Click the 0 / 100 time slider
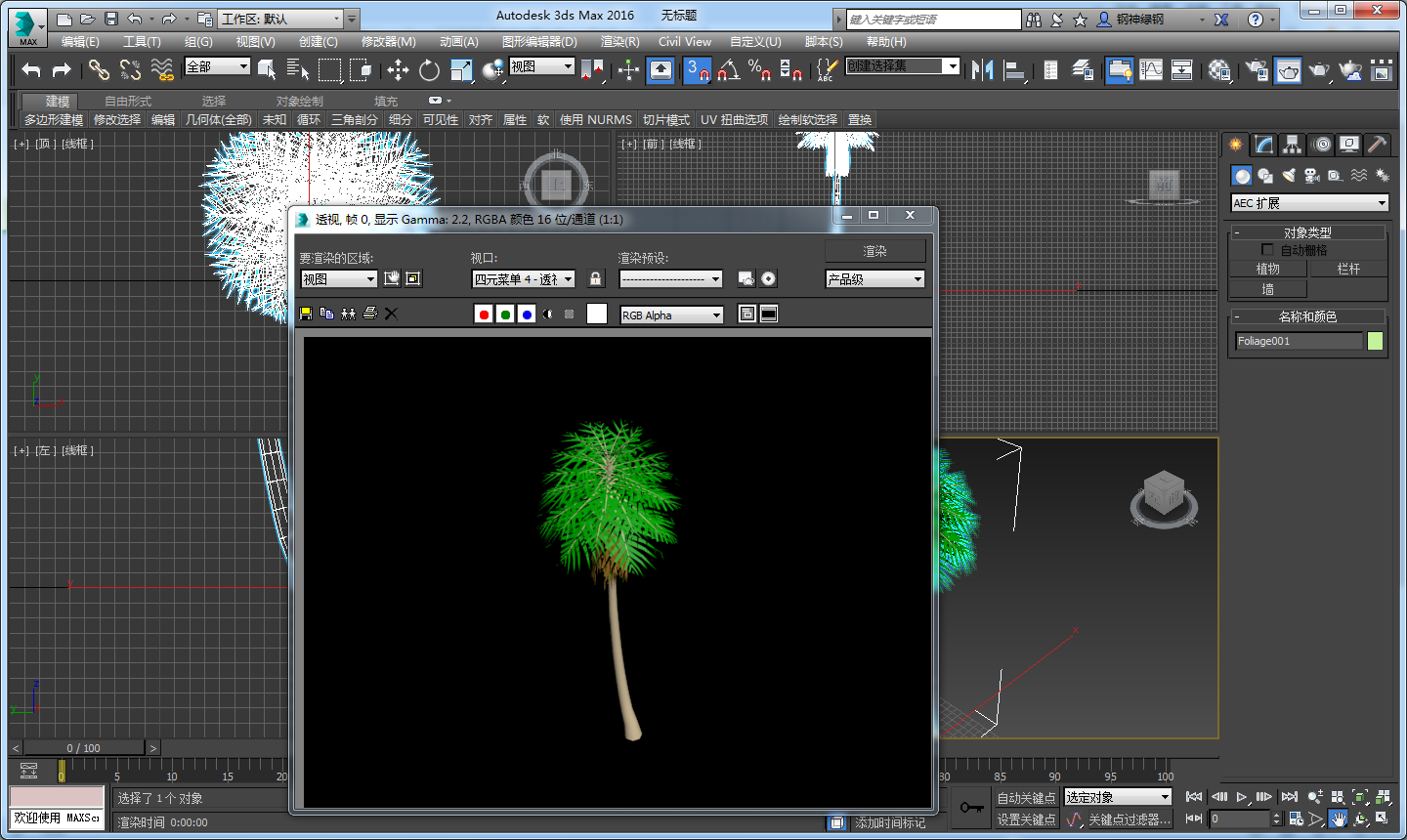1407x840 pixels. (84, 748)
